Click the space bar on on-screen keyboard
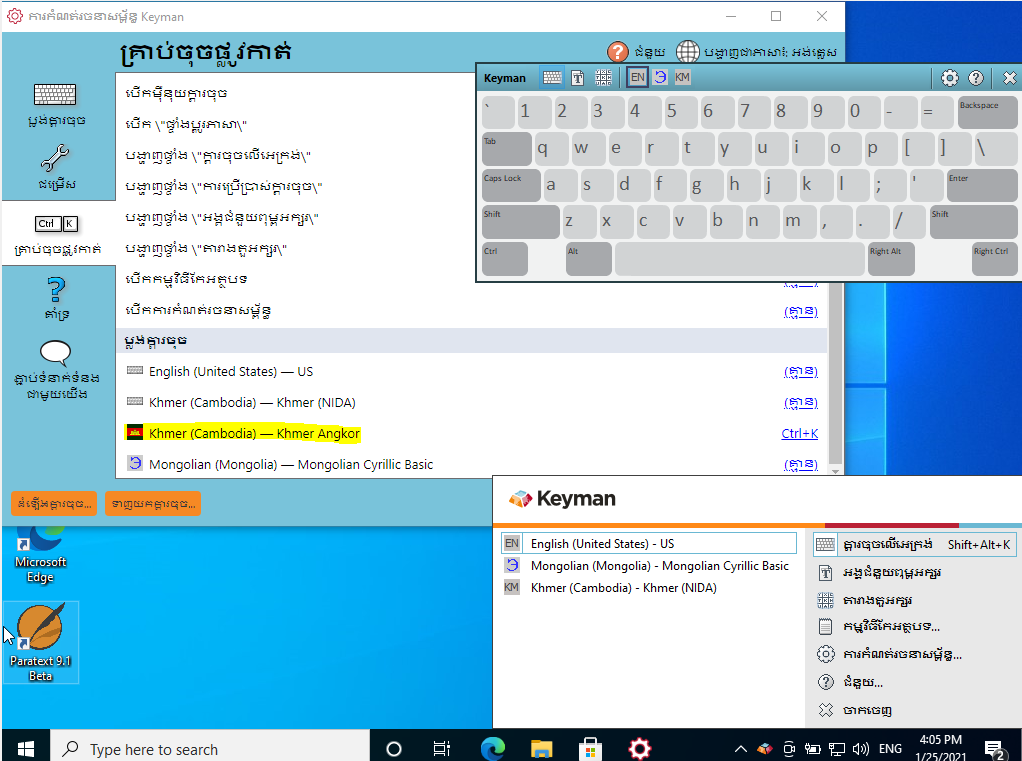The image size is (1022, 761). coord(739,259)
